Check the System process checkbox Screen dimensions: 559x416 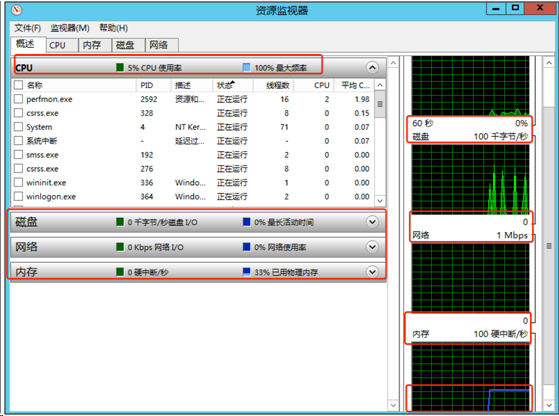point(18,127)
